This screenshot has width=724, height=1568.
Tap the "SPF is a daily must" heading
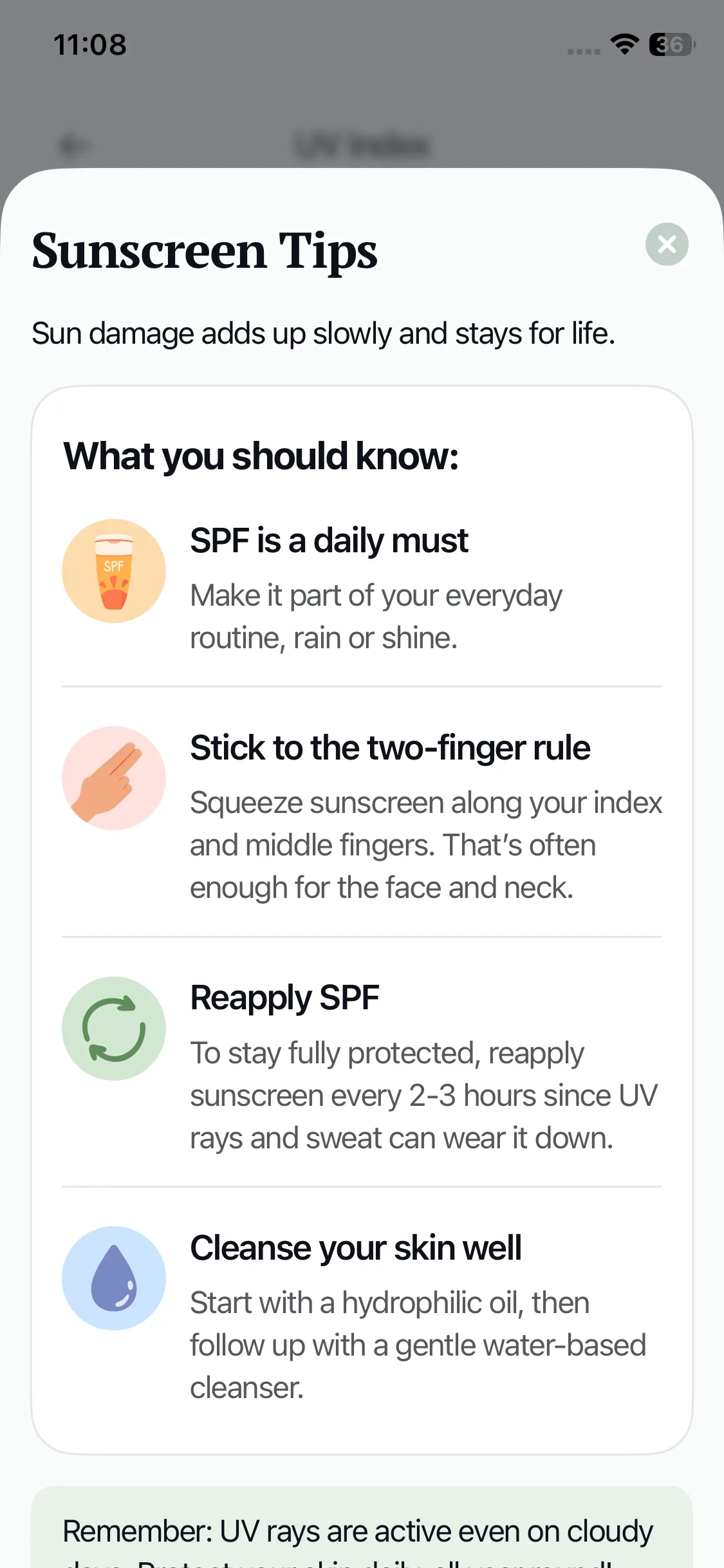click(x=329, y=541)
